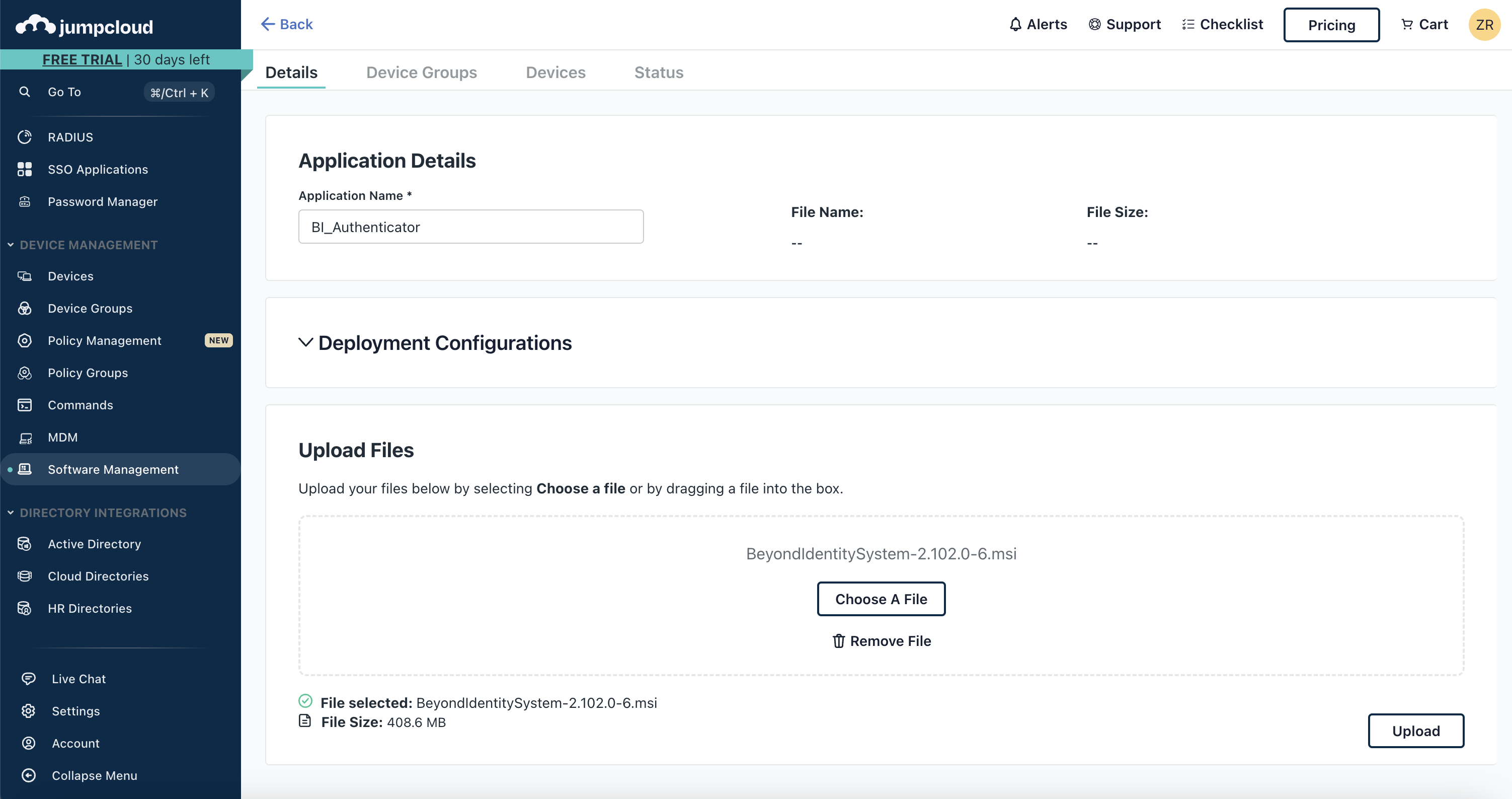Viewport: 1512px width, 799px height.
Task: Click the Go To search magnifier icon
Action: point(25,92)
